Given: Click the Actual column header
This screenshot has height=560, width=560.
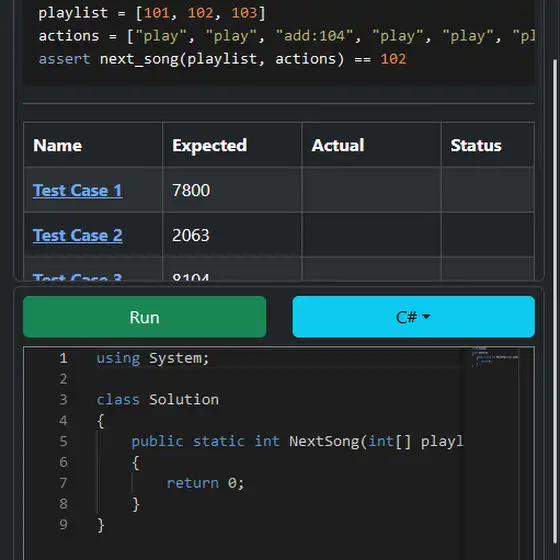Looking at the screenshot, I should [371, 145].
